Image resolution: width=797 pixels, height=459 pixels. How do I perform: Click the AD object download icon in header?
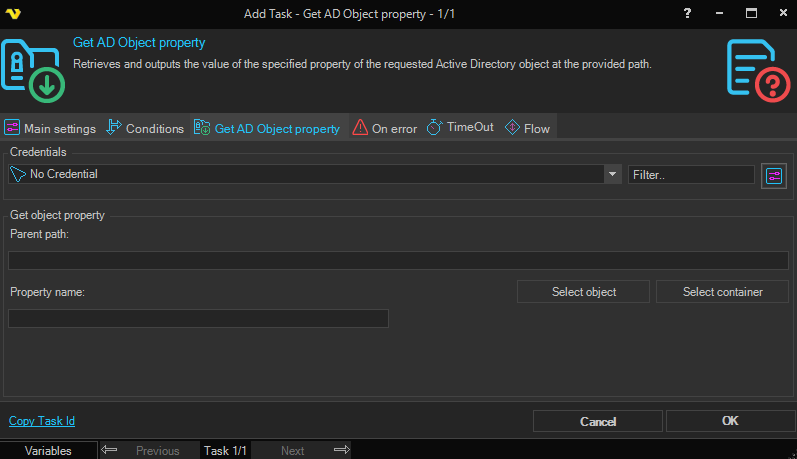point(33,70)
